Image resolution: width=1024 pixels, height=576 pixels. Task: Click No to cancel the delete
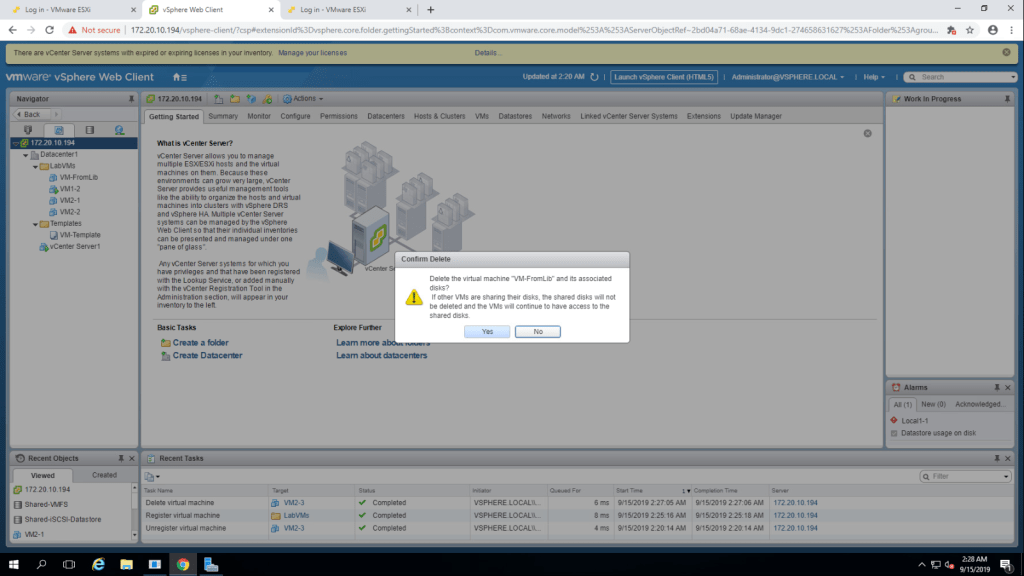tap(537, 331)
